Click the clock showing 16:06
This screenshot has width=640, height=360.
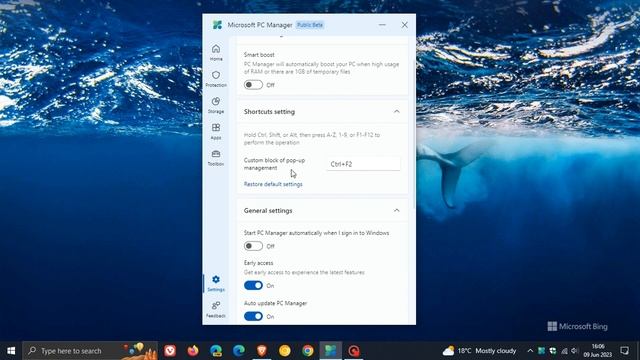pos(598,351)
